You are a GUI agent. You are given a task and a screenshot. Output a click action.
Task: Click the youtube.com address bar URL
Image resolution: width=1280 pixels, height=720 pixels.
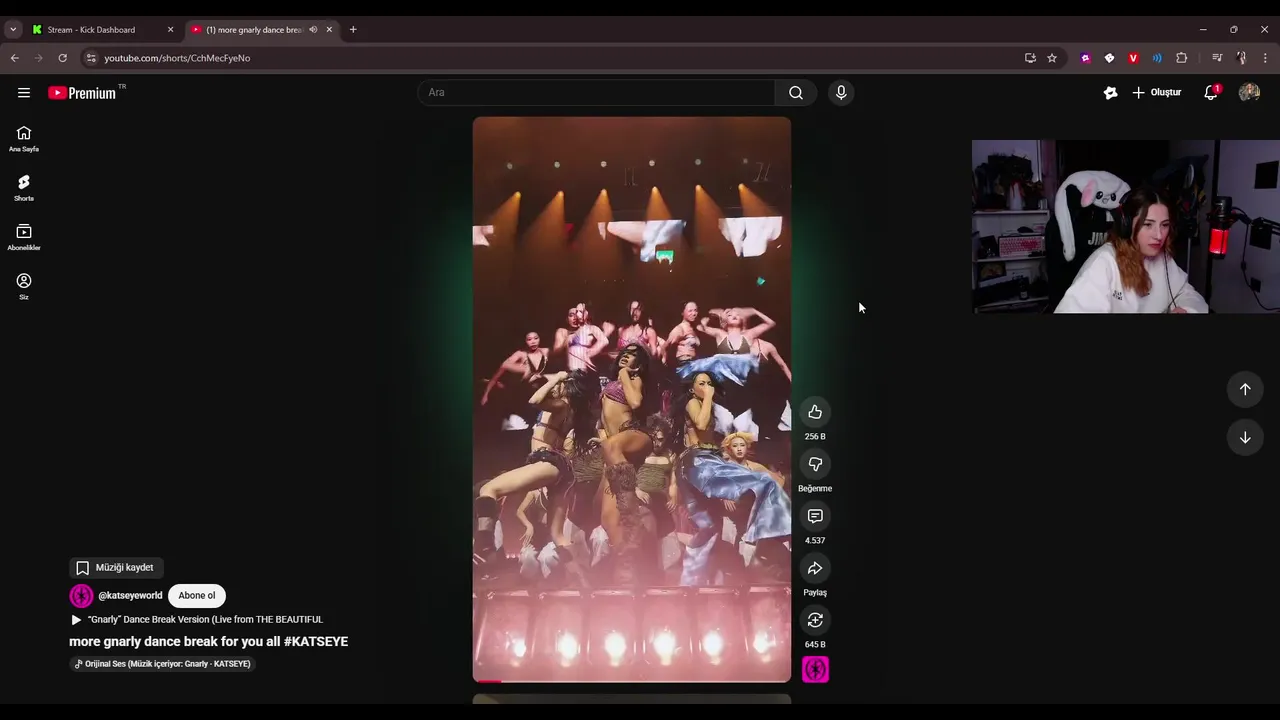[177, 58]
